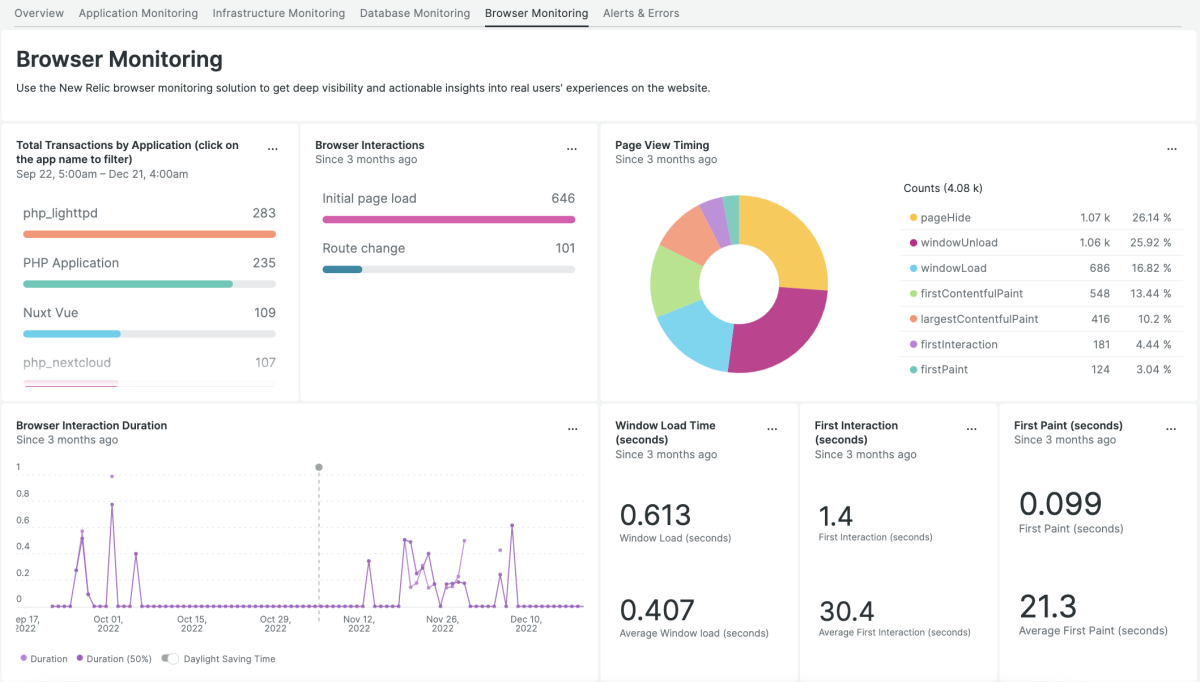
Task: Open Window Load Time ellipsis menu
Action: [772, 429]
